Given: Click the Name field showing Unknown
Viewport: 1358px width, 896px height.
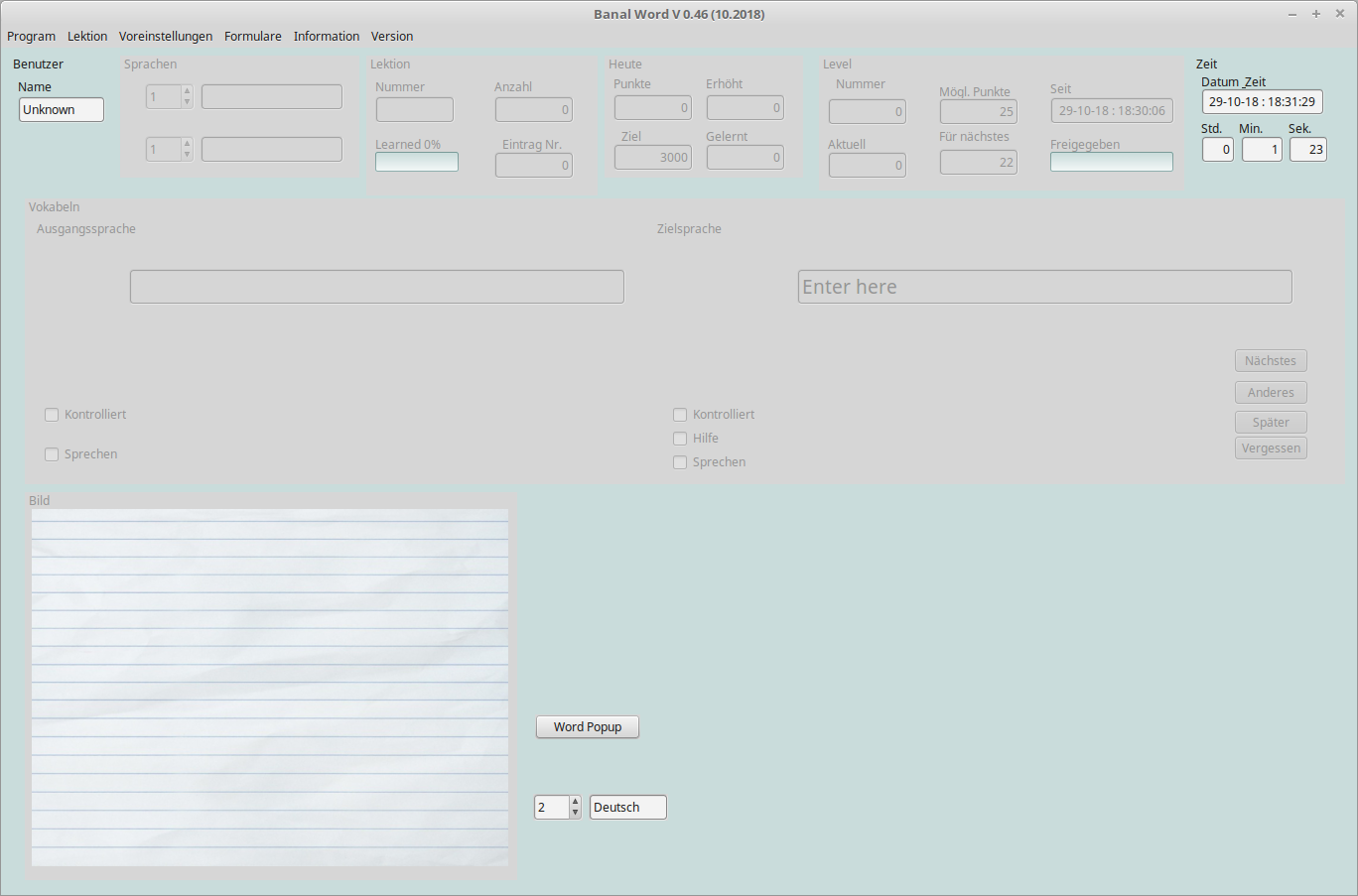Looking at the screenshot, I should [62, 110].
